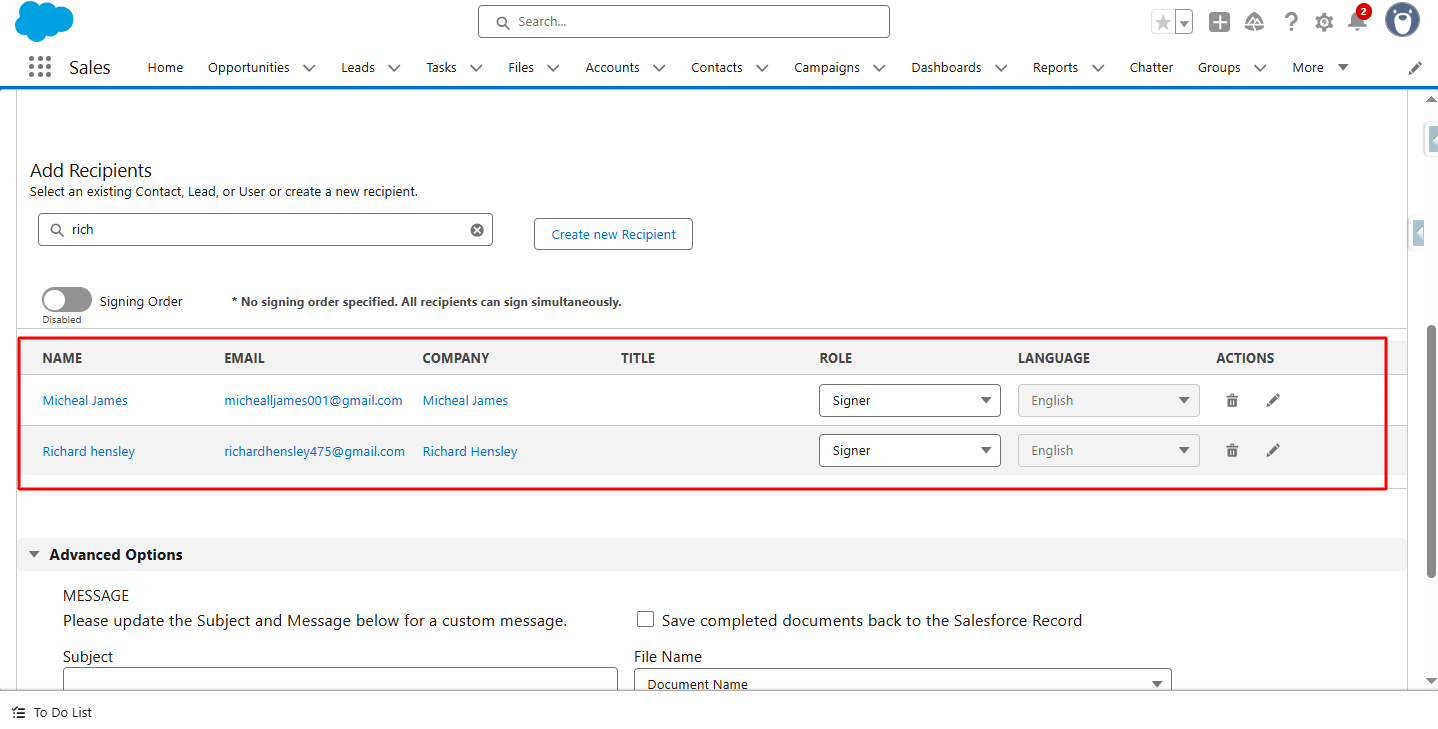
Task: Collapse the Advanced Options section
Action: click(x=35, y=555)
